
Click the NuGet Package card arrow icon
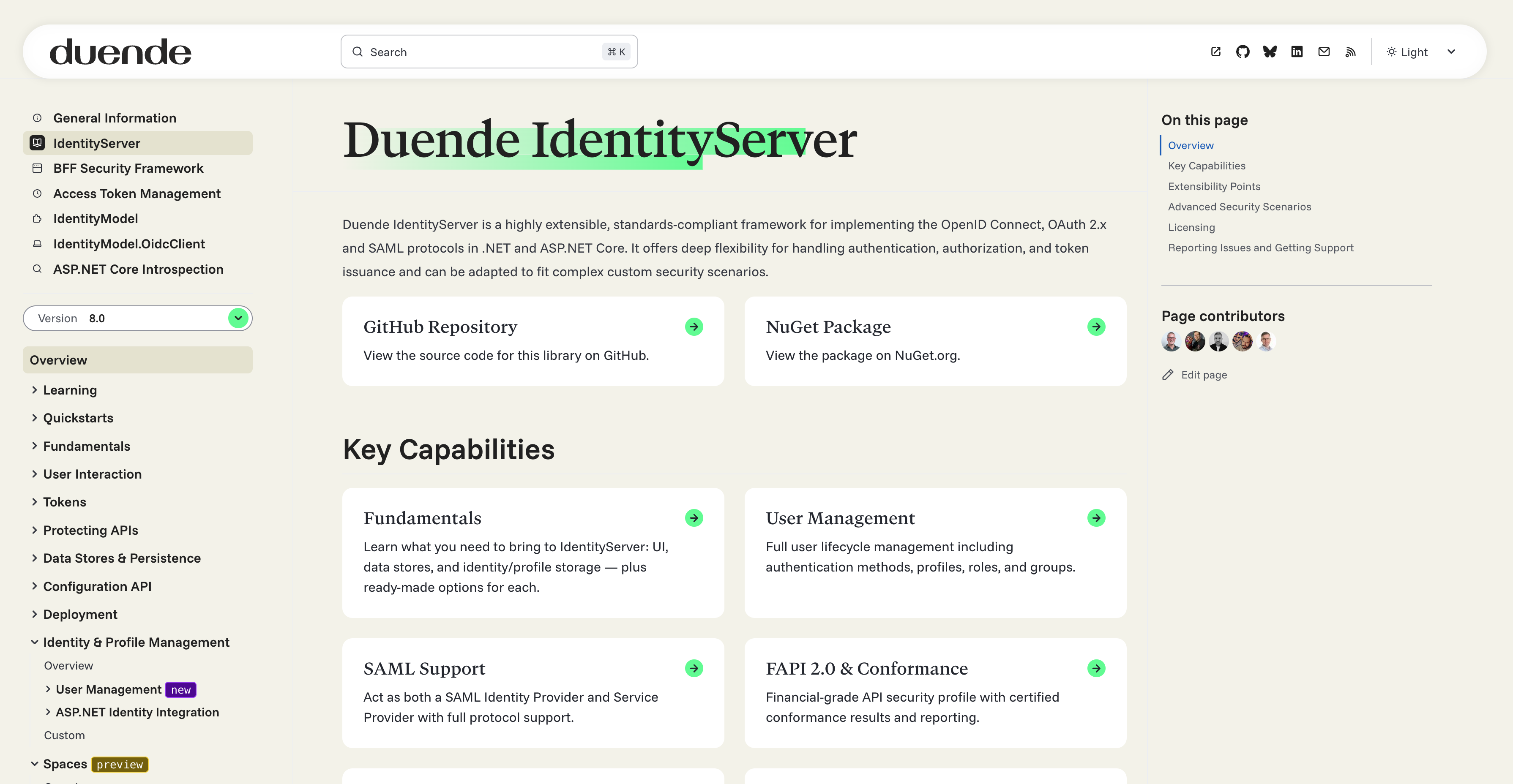1096,327
